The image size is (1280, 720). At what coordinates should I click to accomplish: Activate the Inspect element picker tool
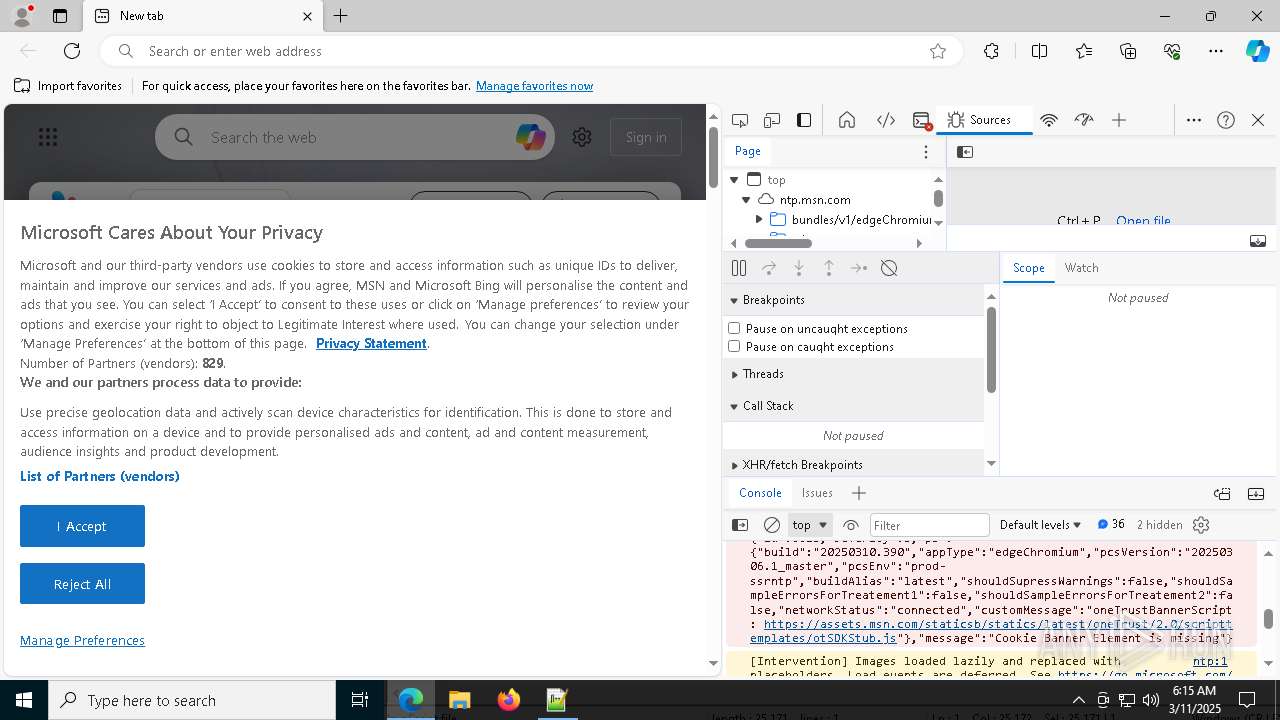pos(740,120)
